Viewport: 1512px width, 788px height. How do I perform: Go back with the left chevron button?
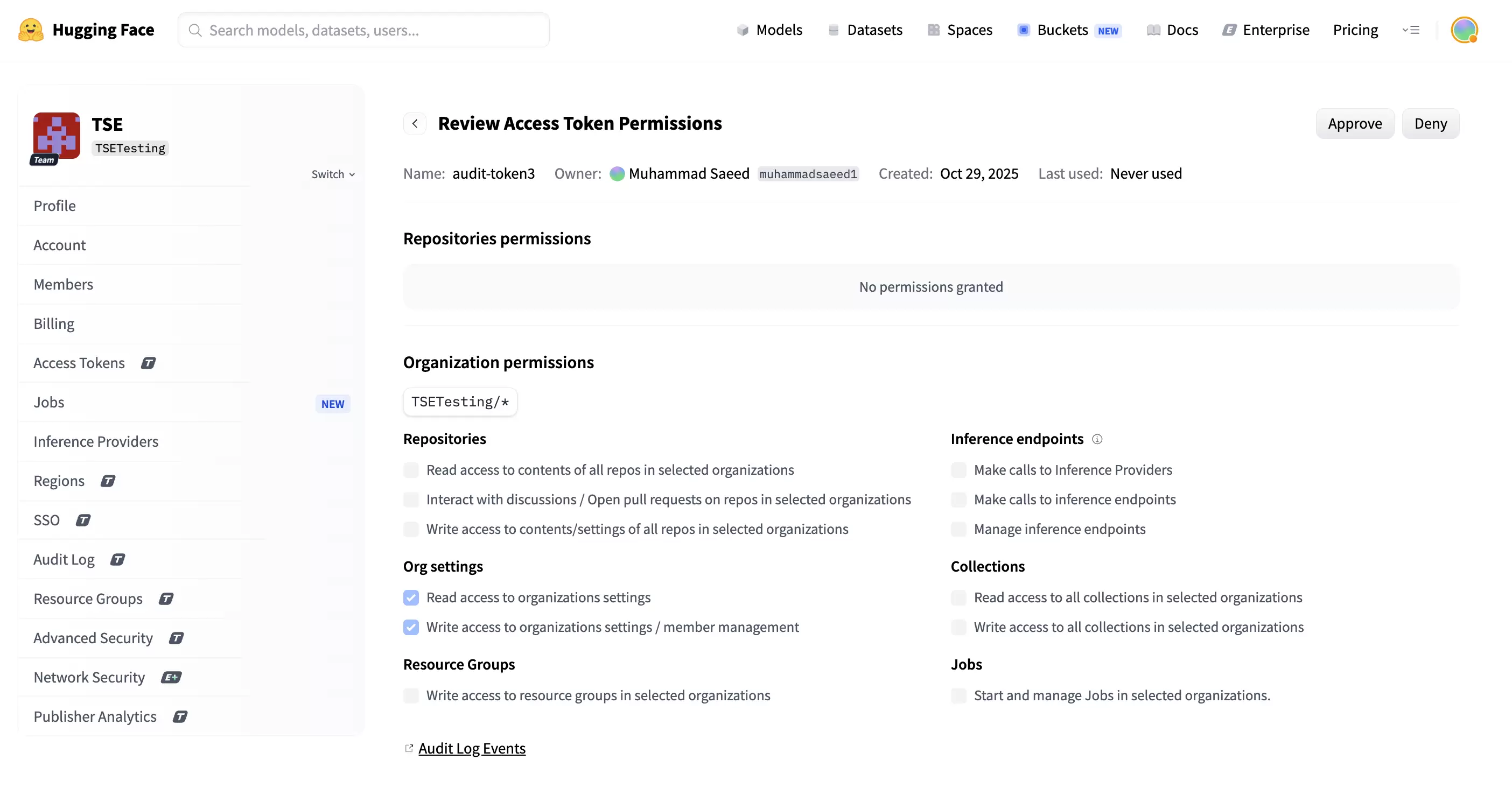[415, 123]
